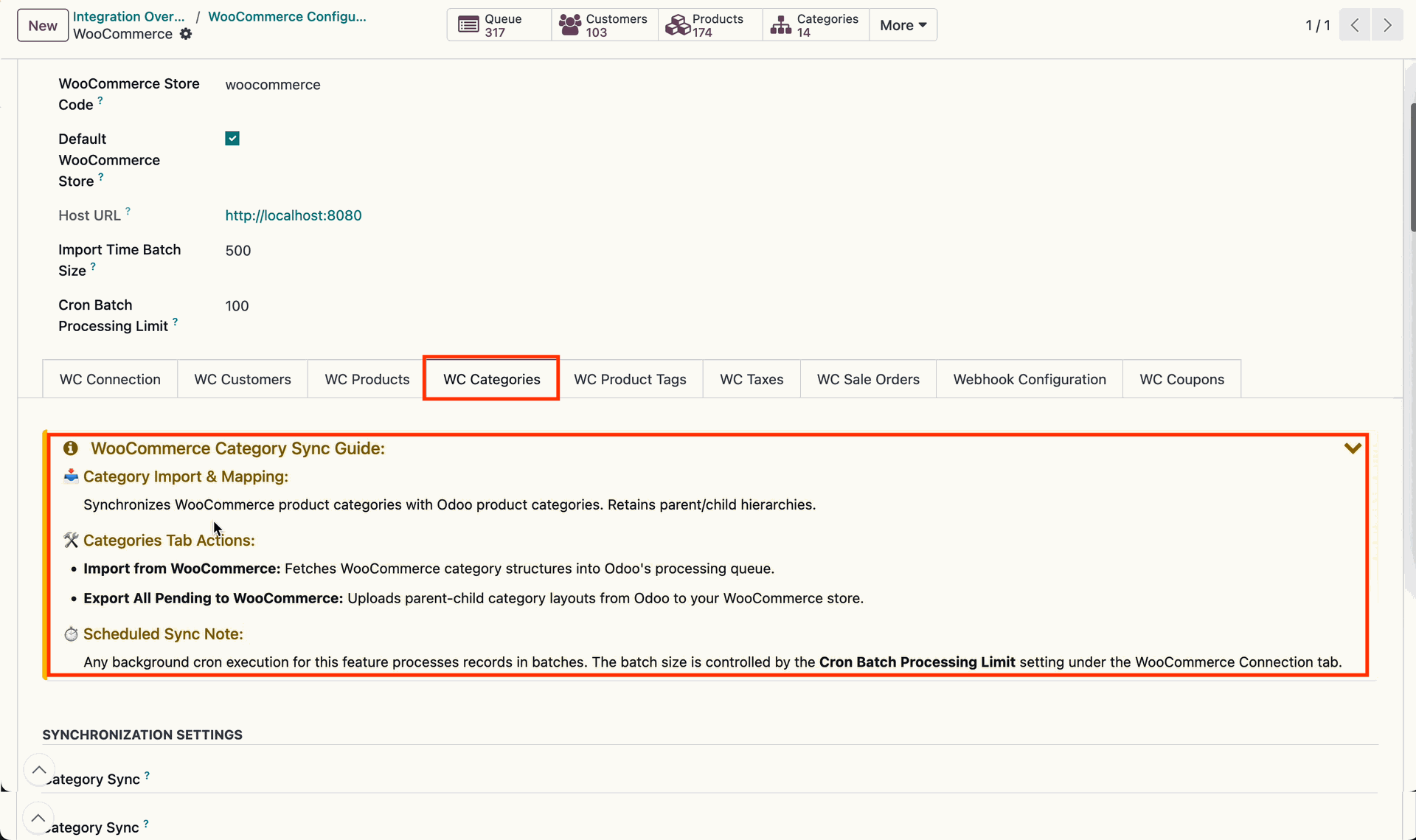Click the Categories hierarchy icon
This screenshot has width=1416, height=840.
(x=781, y=25)
